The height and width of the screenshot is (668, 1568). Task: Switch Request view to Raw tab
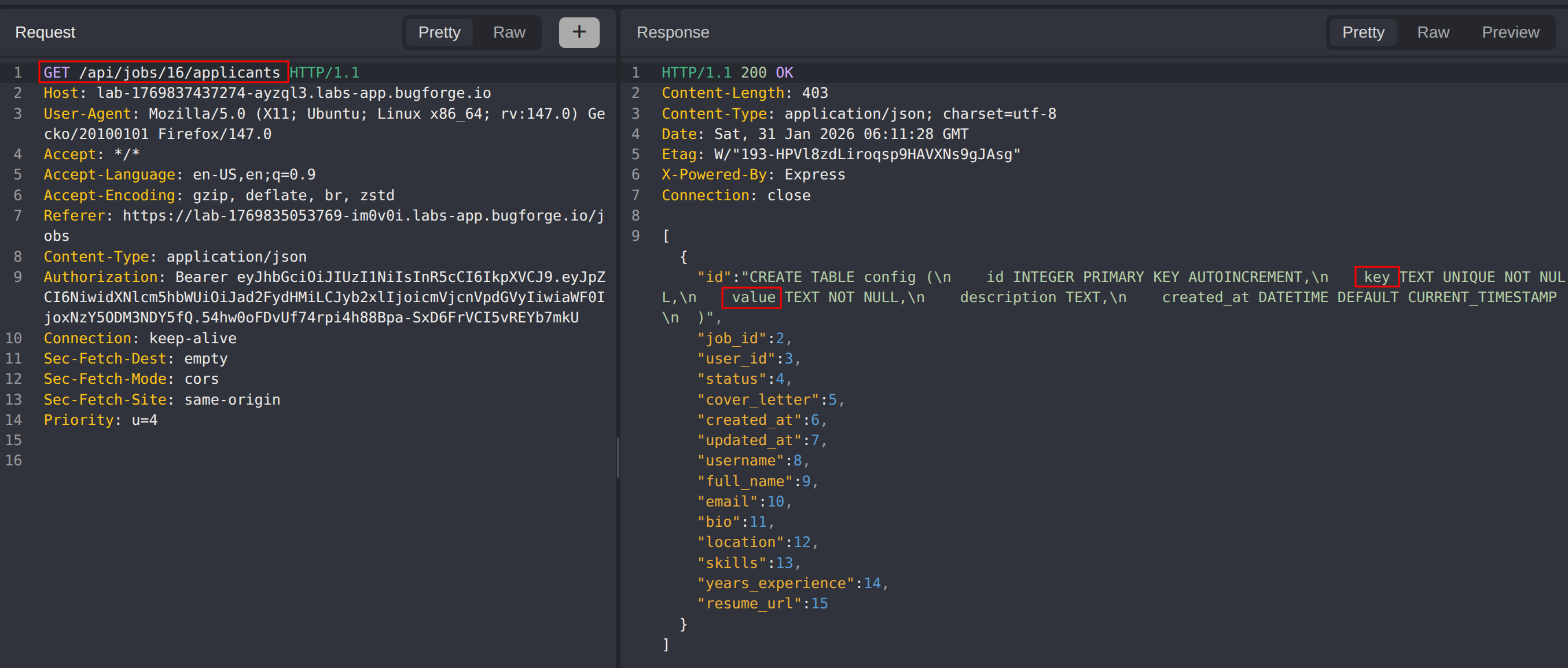pos(508,32)
